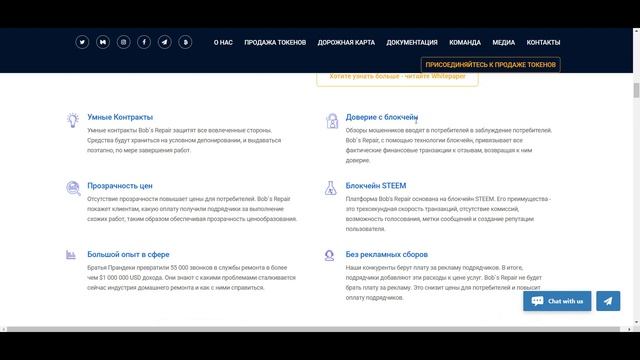The width and height of the screenshot is (640, 360).
Task: Open the ПРОДАЖА ТОКЕНОВ menu item
Action: point(275,42)
